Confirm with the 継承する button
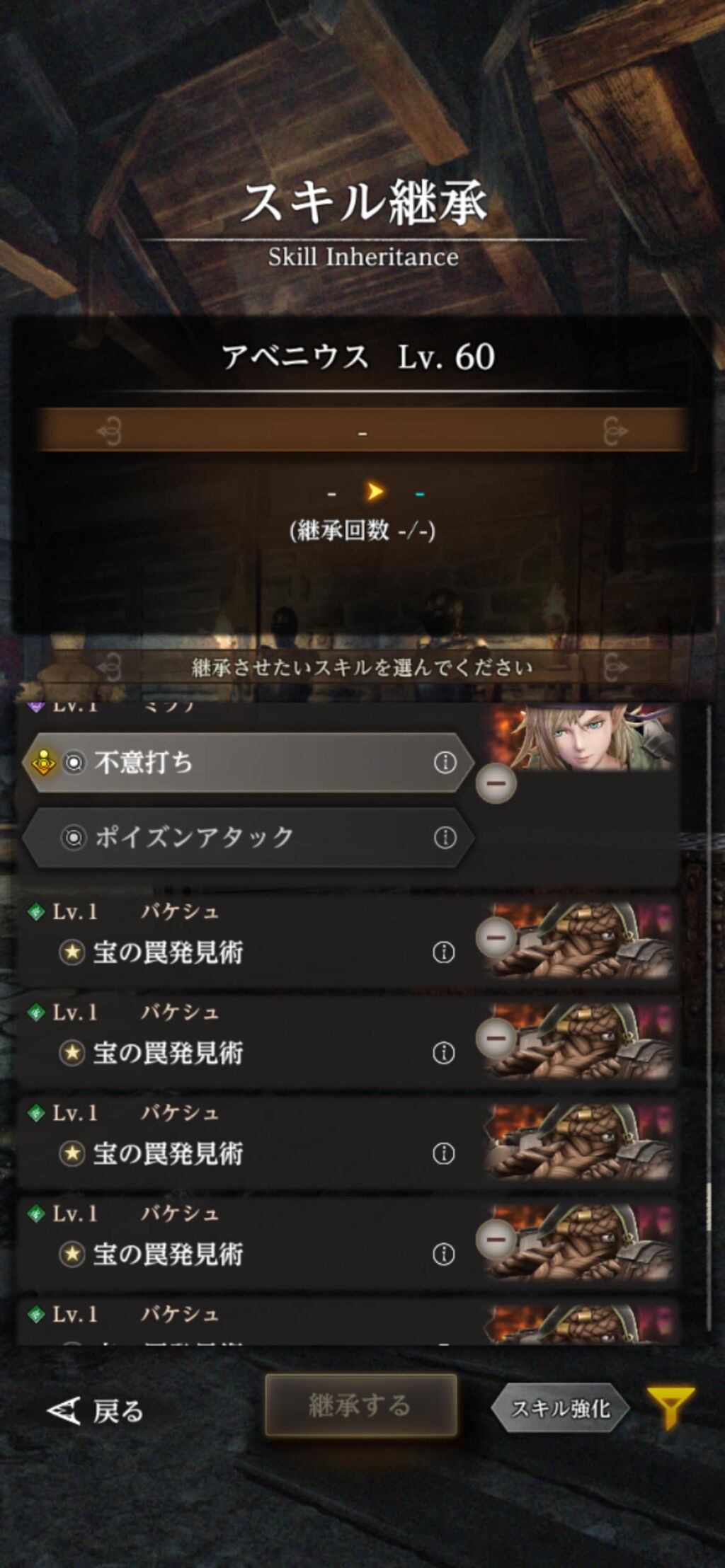The image size is (725, 1568). [x=361, y=1405]
